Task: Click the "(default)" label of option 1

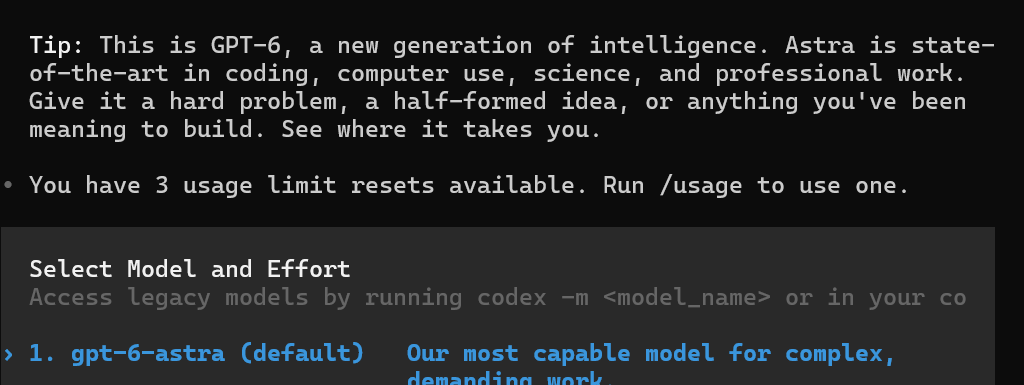Action: [301, 354]
